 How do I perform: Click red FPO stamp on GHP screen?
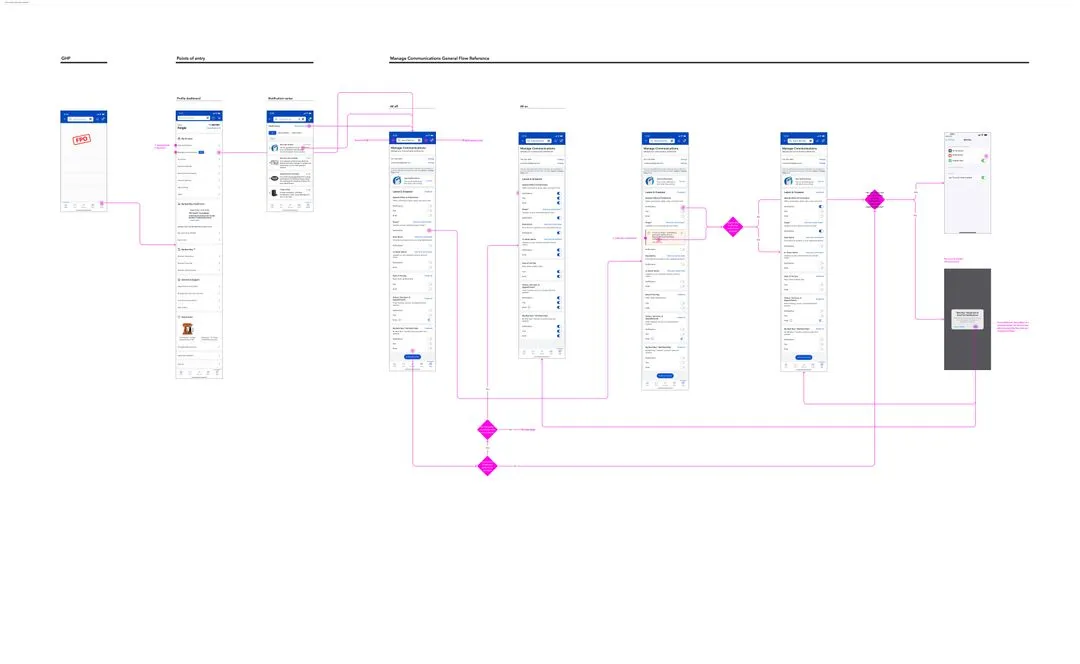(x=81, y=139)
